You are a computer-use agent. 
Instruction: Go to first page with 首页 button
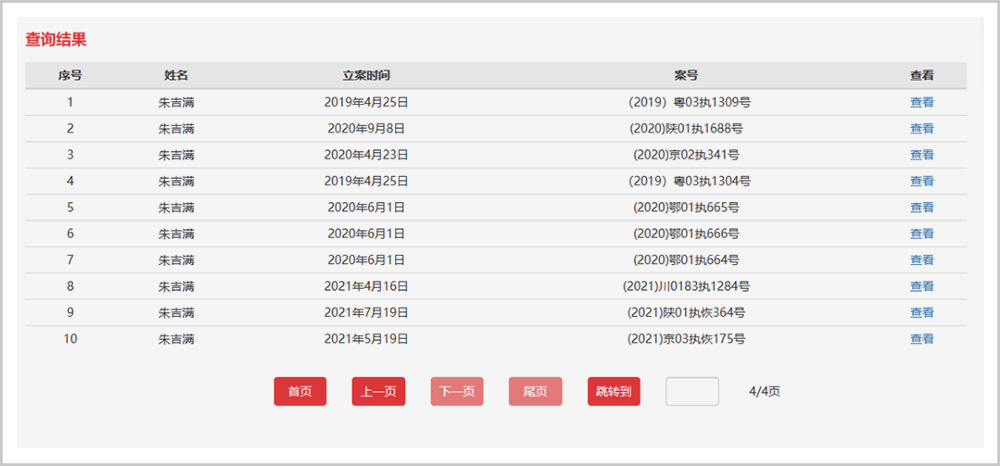[x=300, y=392]
